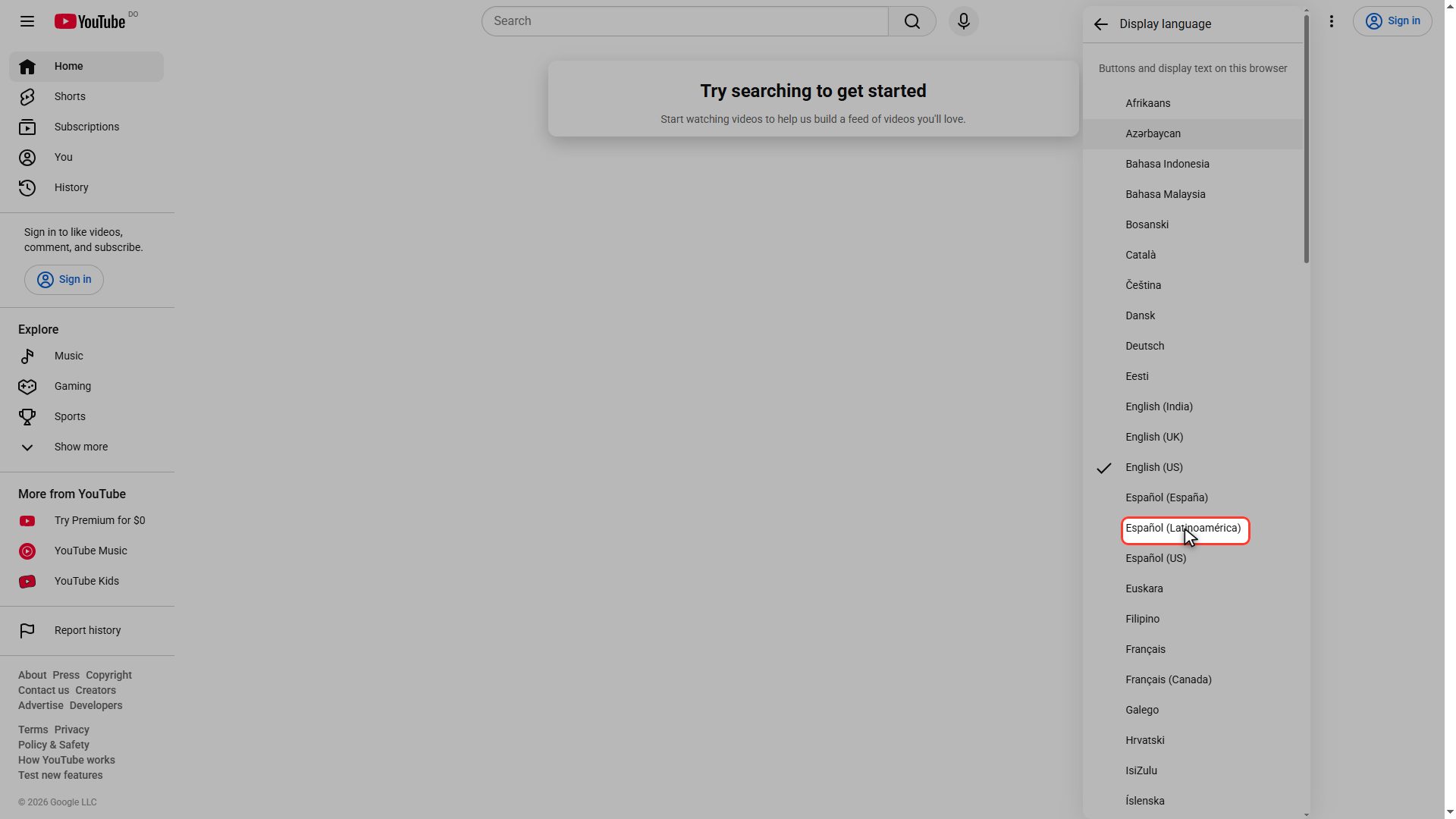
Task: Open the hamburger guide menu
Action: pos(27,21)
